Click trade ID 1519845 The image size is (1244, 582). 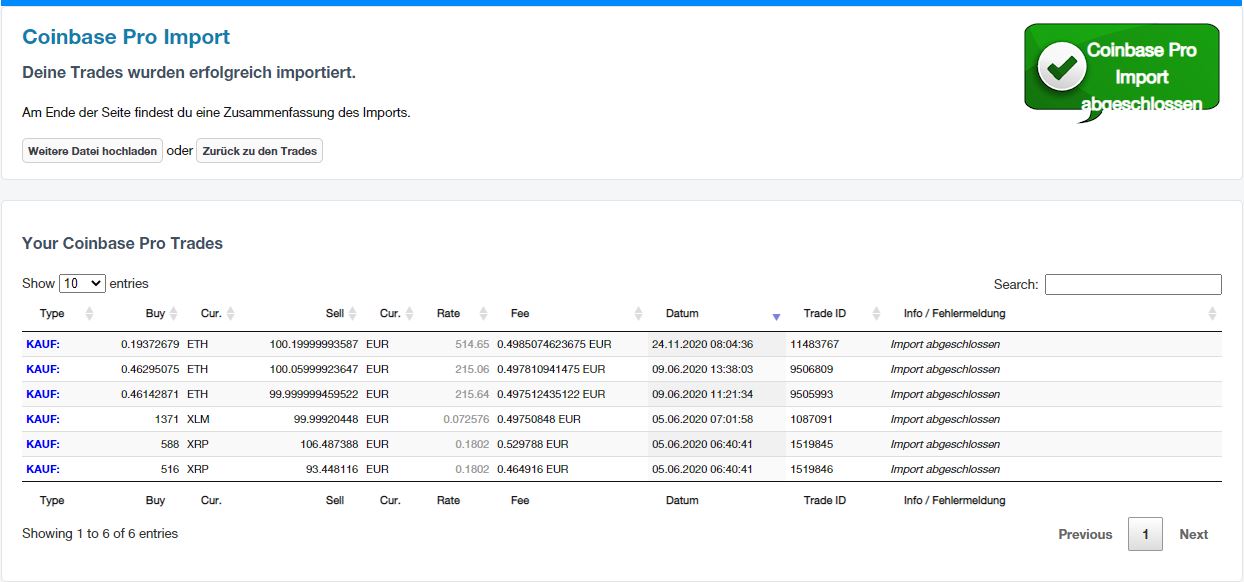click(x=811, y=444)
